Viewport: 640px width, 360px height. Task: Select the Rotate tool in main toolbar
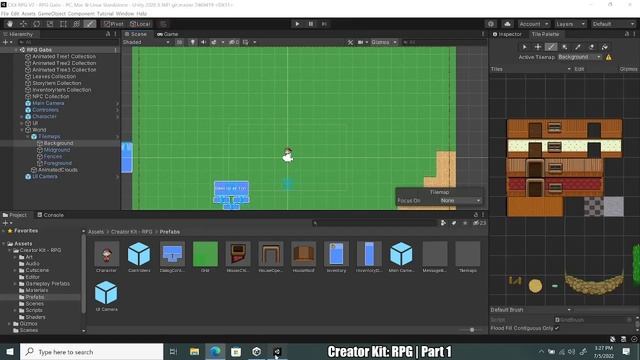(x=37, y=24)
